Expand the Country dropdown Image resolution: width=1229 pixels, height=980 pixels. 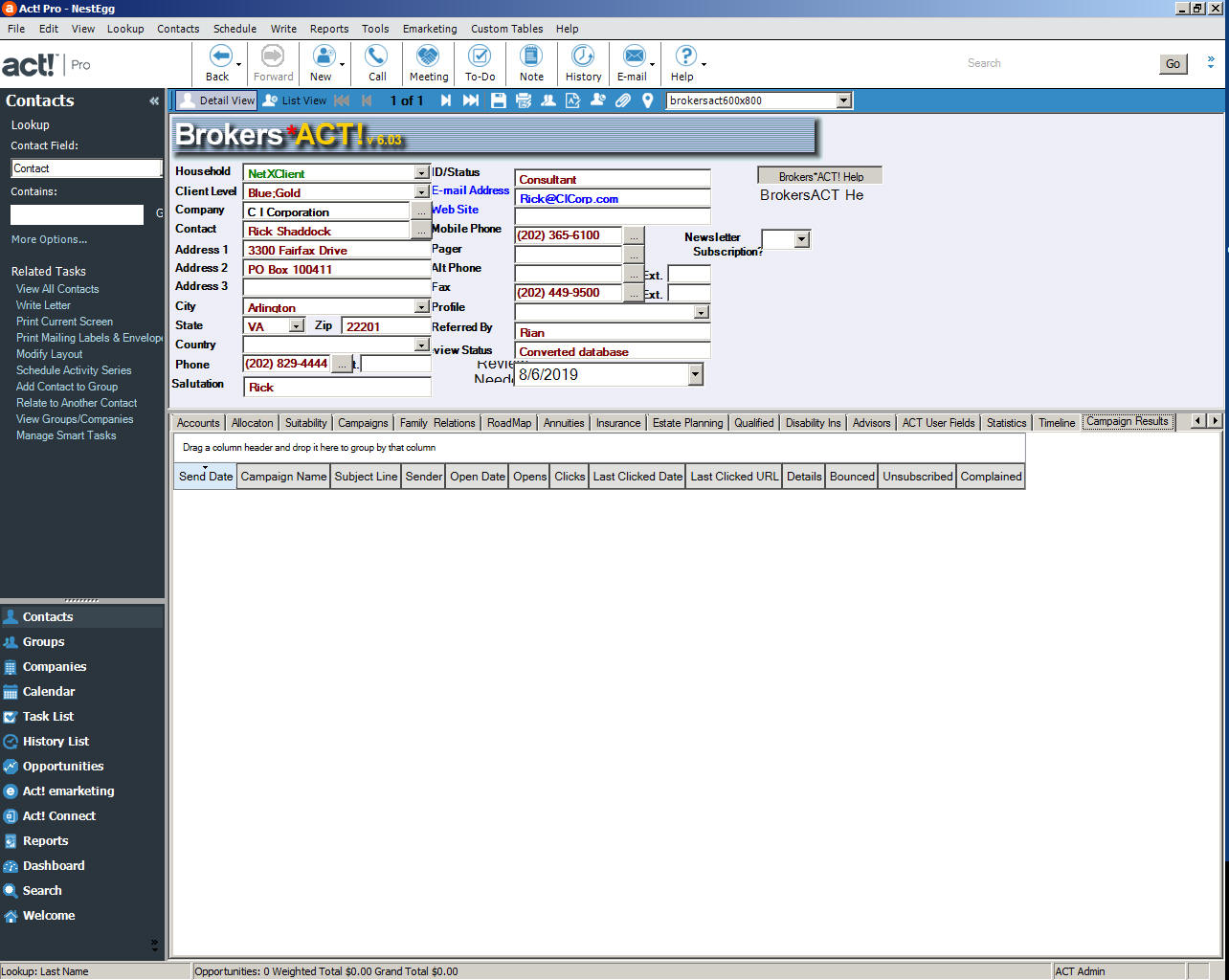[x=421, y=345]
